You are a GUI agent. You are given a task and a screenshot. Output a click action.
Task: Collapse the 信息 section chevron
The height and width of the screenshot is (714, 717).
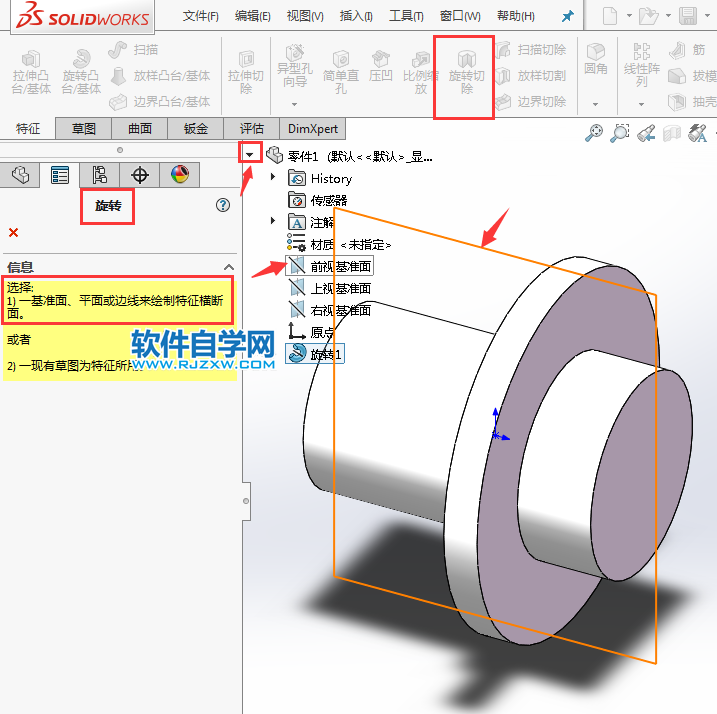(229, 267)
